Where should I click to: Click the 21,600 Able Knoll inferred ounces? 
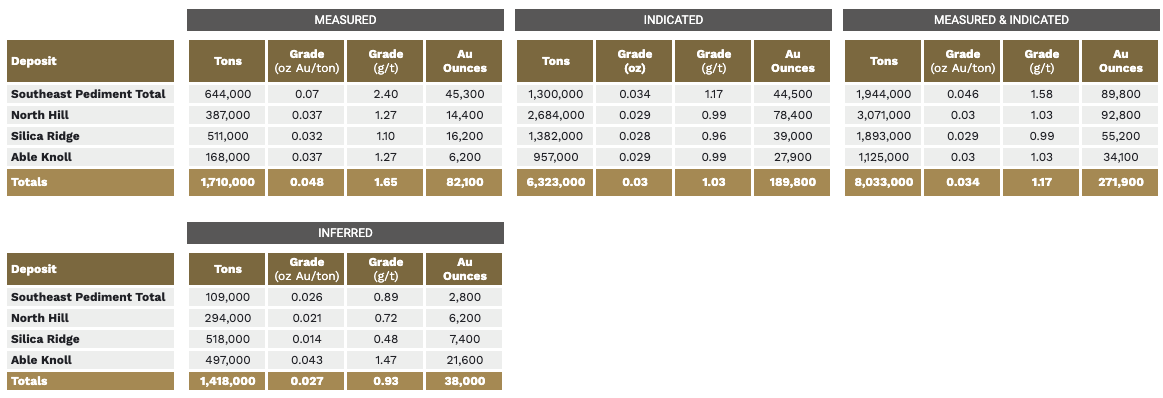(464, 359)
